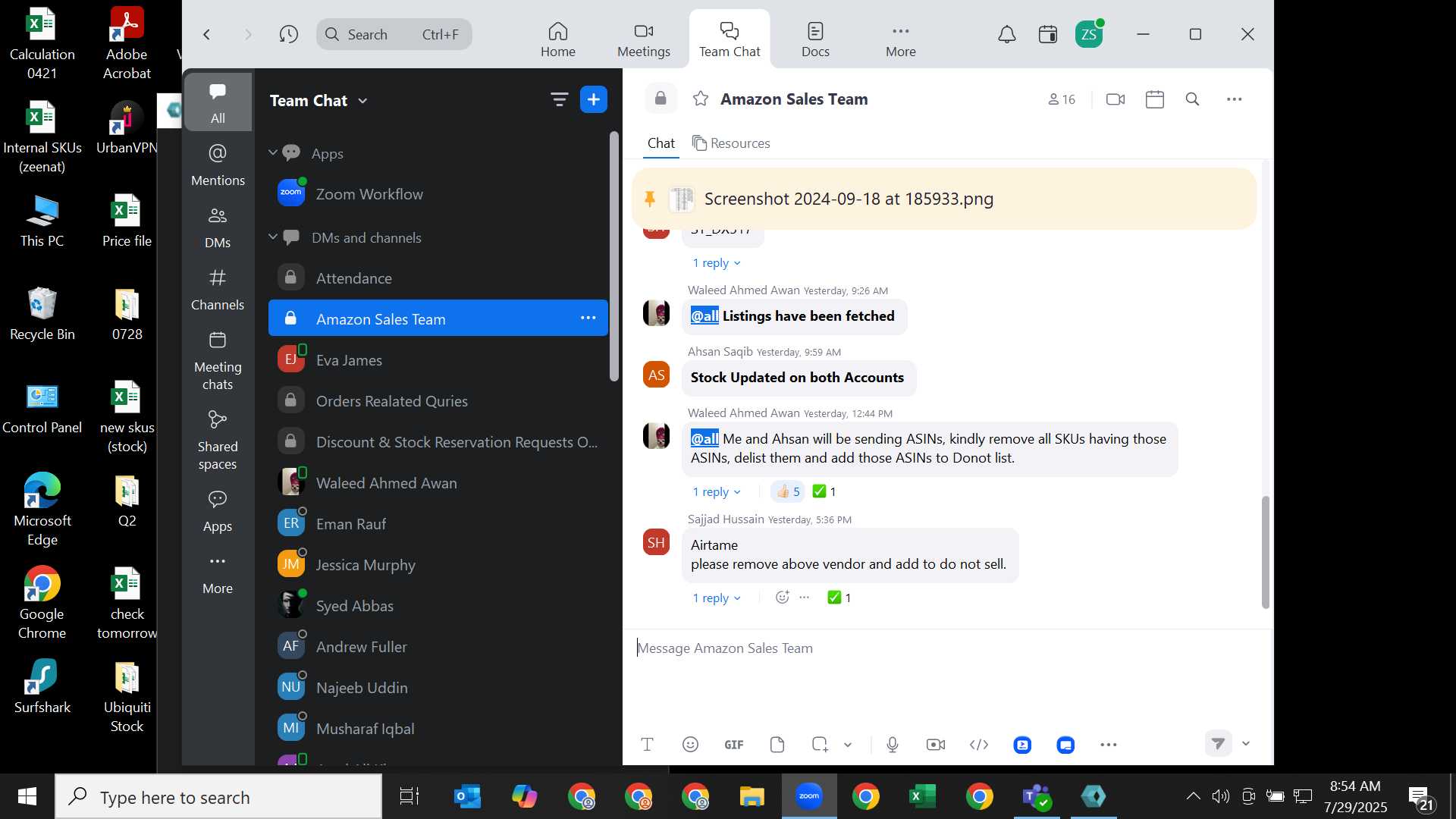Switch to the Home tab
This screenshot has width=1456, height=819.
point(557,39)
